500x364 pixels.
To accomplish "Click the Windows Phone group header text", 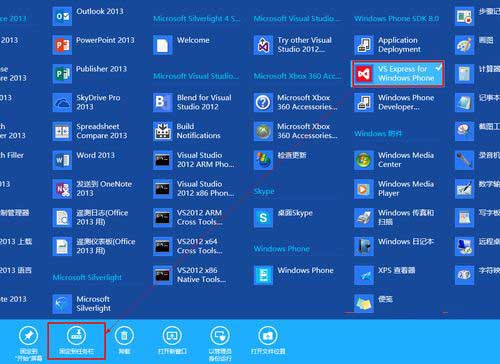I will point(282,249).
